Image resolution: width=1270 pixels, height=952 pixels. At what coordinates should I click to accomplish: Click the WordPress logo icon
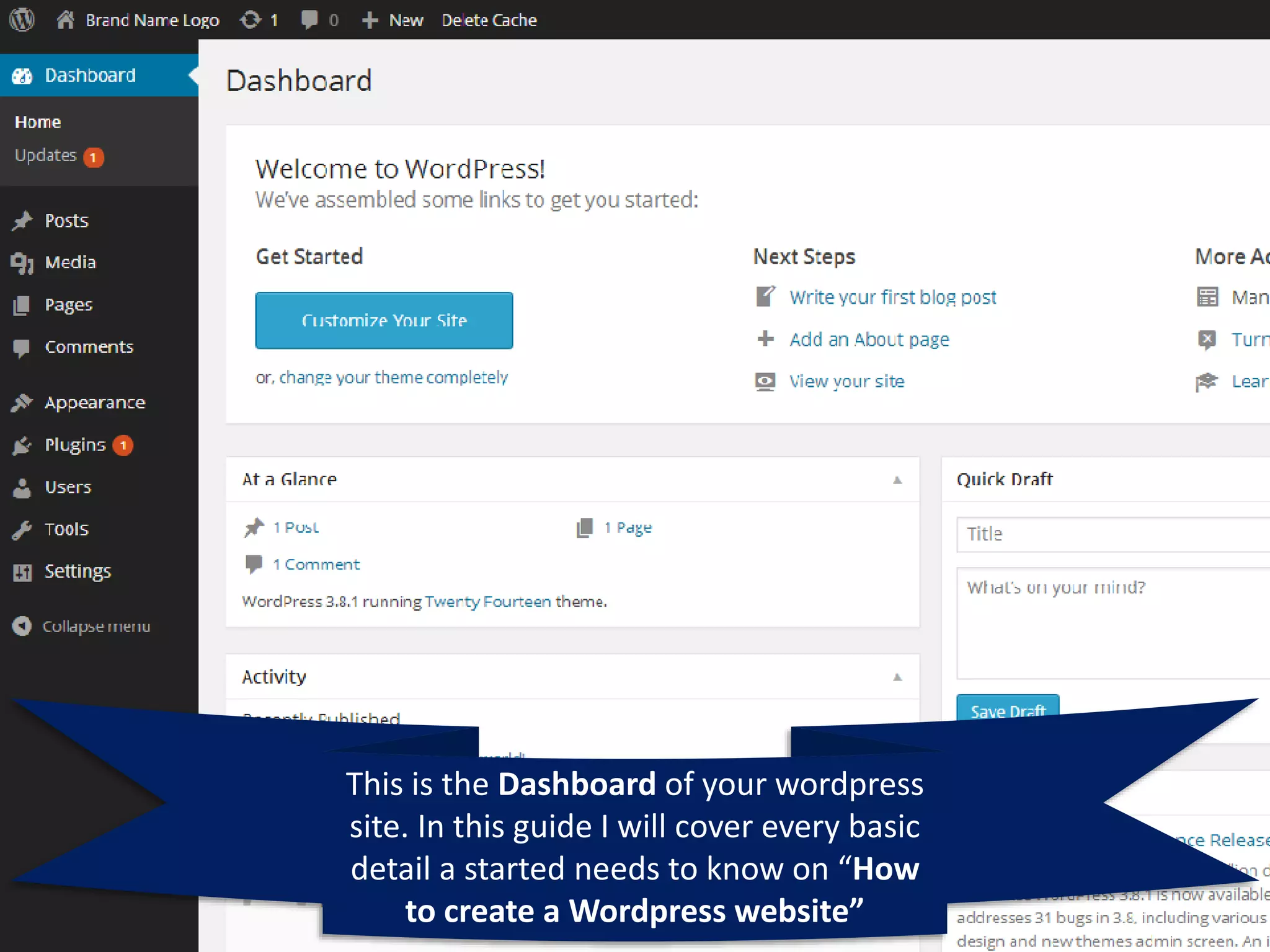point(22,20)
